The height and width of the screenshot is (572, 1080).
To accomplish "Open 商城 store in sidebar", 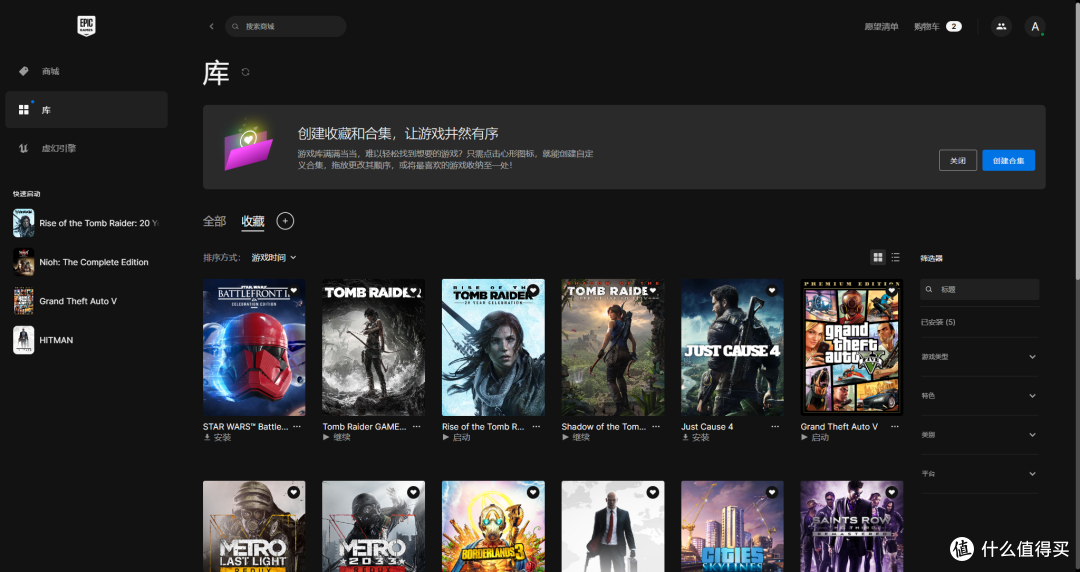I will tap(86, 71).
